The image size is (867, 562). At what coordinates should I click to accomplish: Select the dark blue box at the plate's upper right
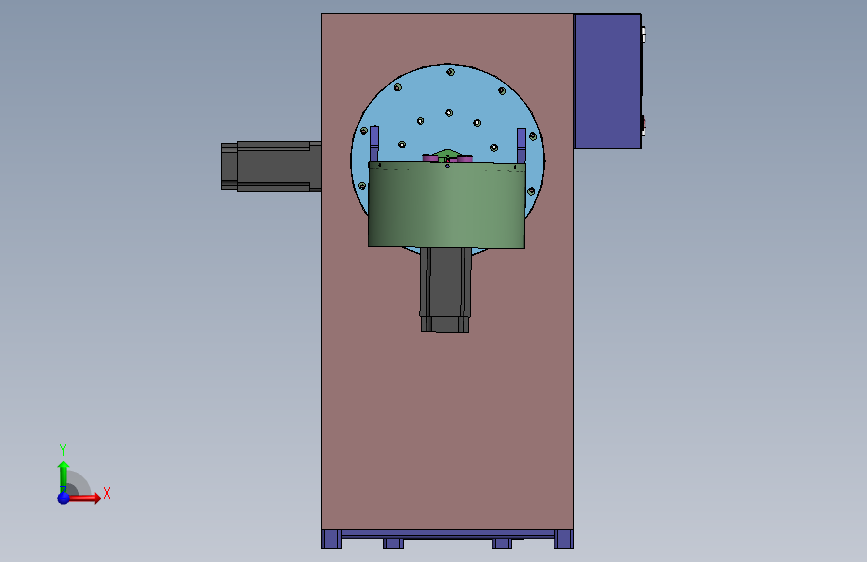pos(608,81)
